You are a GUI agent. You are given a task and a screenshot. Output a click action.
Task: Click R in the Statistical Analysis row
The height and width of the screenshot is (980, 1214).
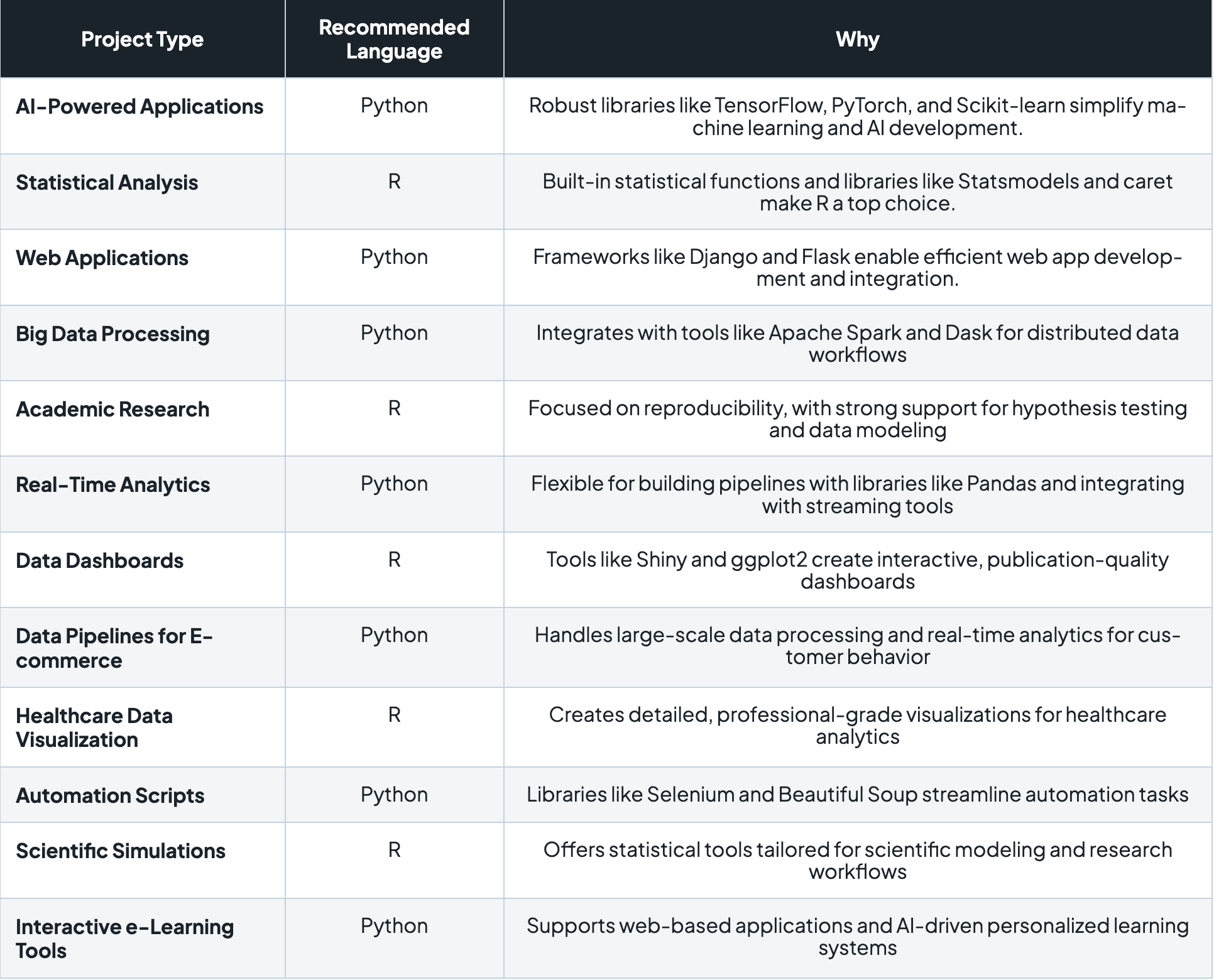pos(394,182)
